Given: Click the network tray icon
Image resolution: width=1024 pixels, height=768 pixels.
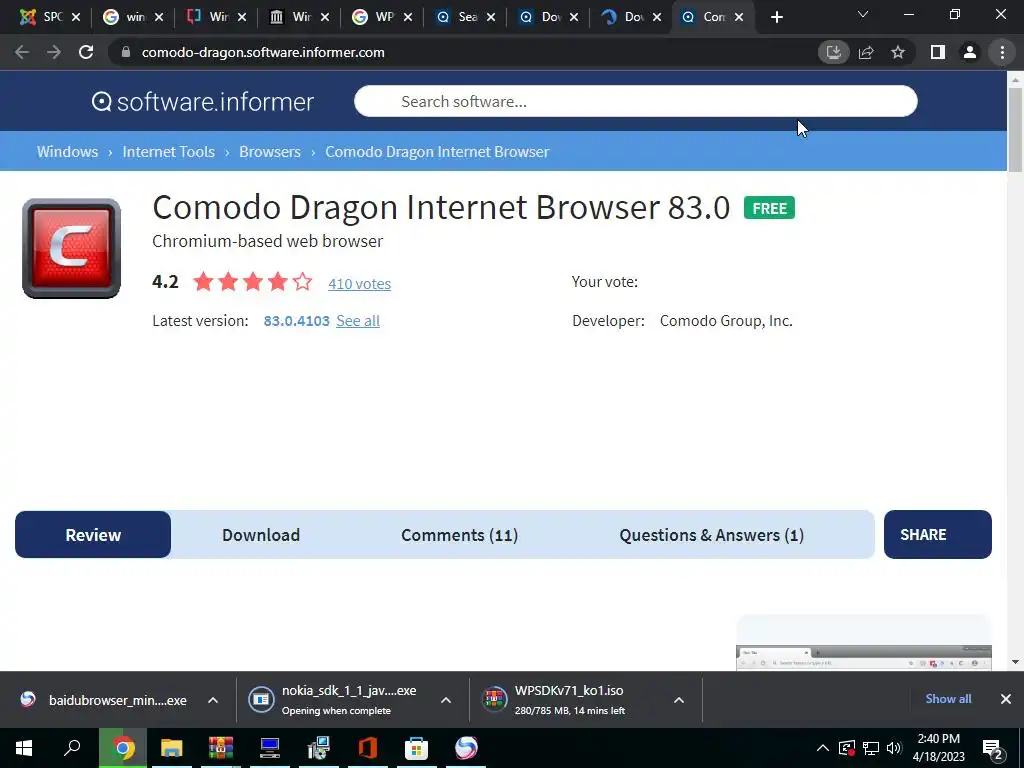Looking at the screenshot, I should click(871, 748).
